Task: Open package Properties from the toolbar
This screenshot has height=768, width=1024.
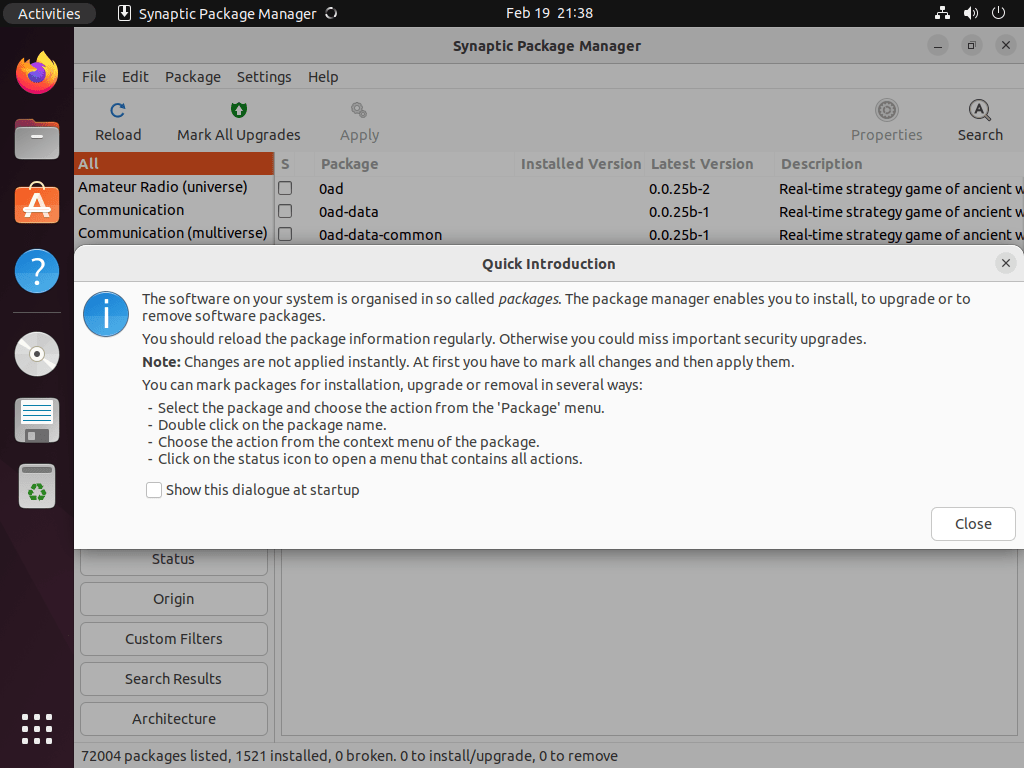Action: click(886, 120)
